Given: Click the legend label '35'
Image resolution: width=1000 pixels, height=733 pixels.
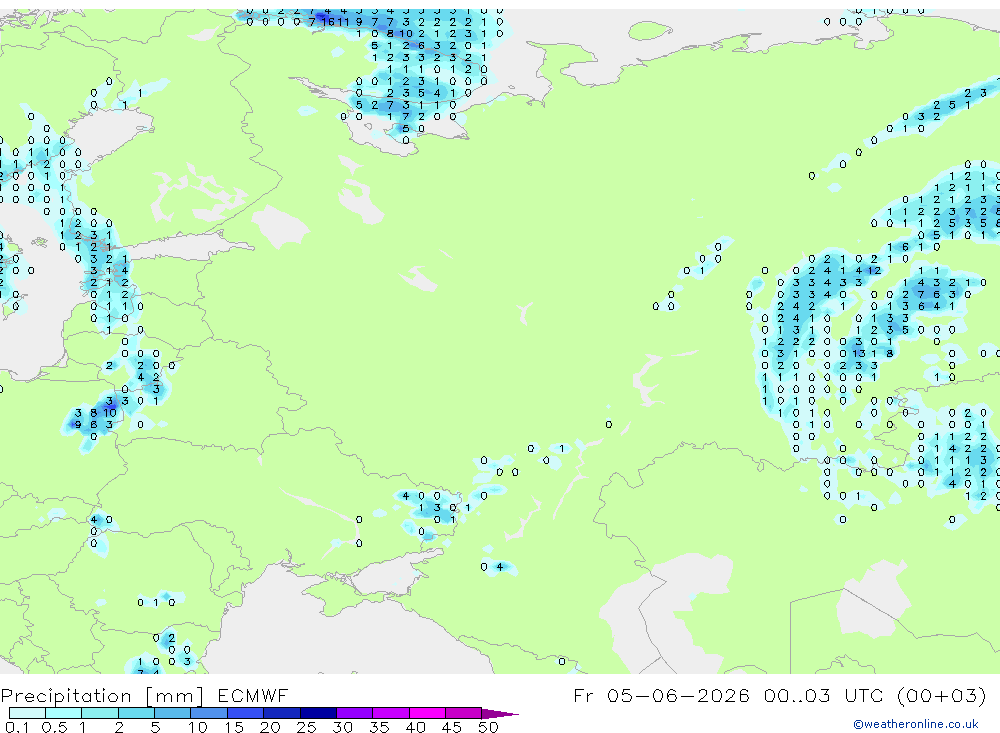Looking at the screenshot, I should (x=379, y=727).
